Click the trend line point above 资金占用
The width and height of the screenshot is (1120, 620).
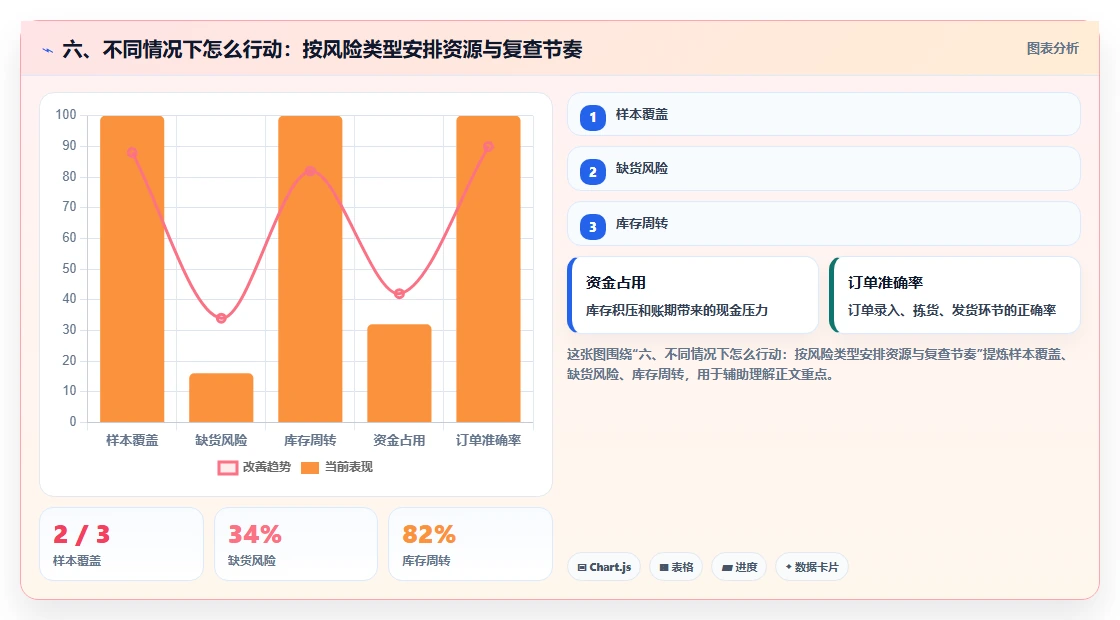[399, 294]
